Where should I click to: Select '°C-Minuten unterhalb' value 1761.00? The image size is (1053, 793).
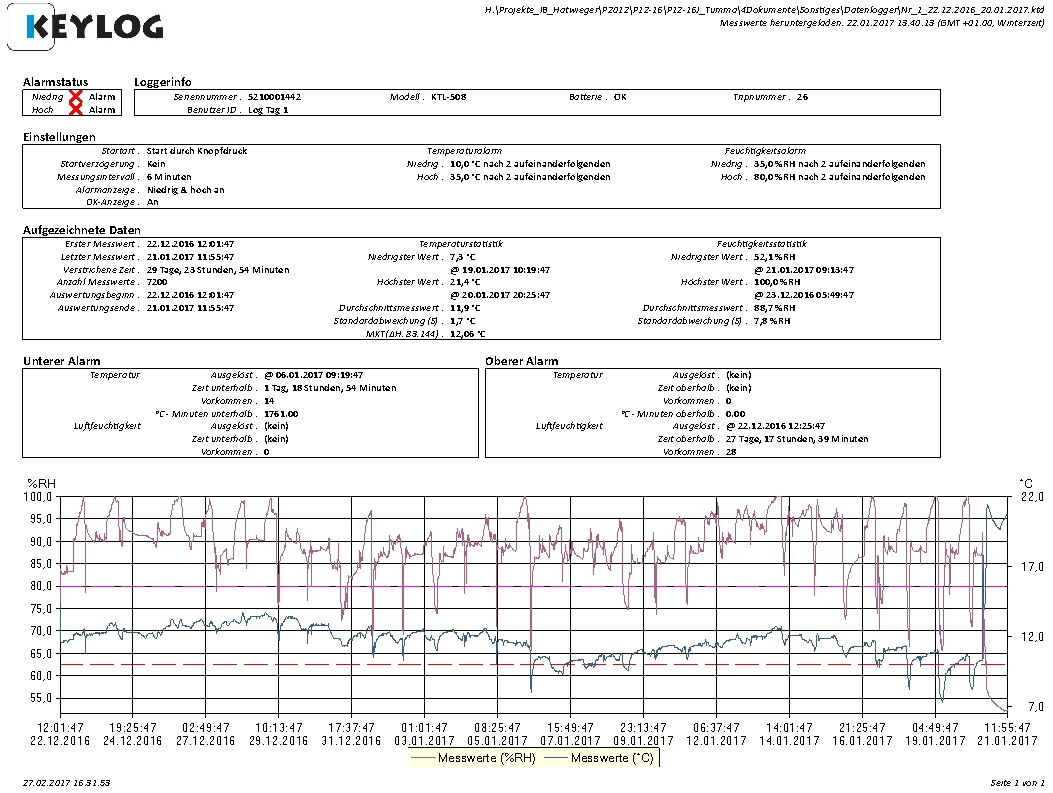tap(281, 414)
